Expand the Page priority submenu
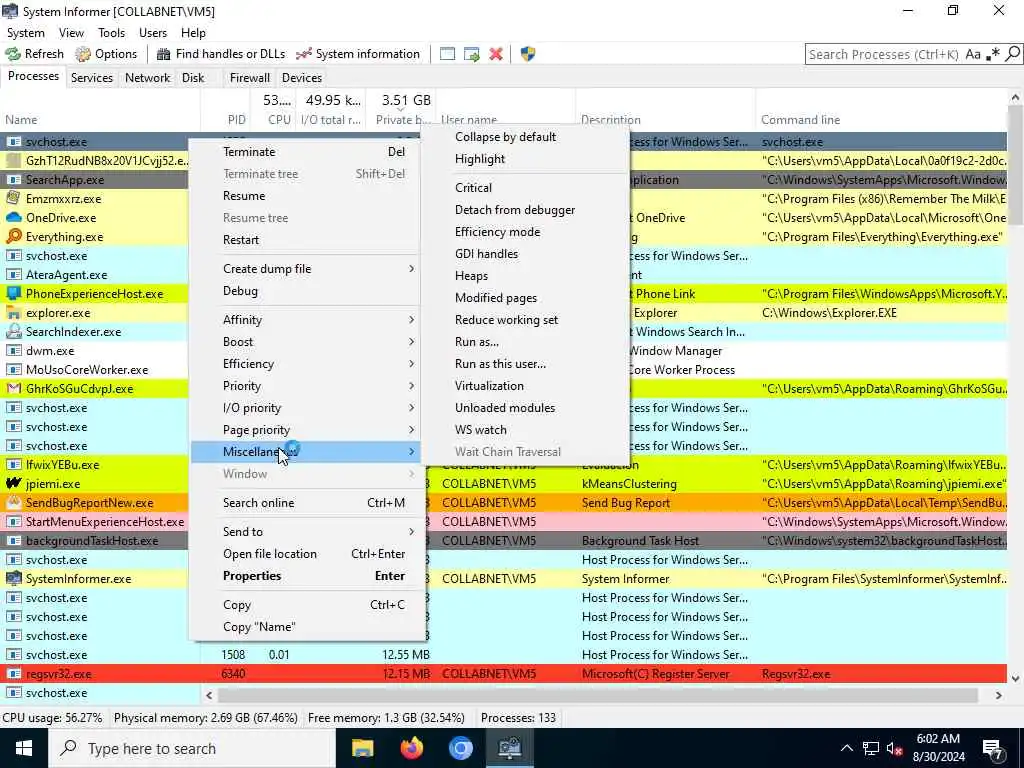This screenshot has width=1024, height=768. (306, 430)
